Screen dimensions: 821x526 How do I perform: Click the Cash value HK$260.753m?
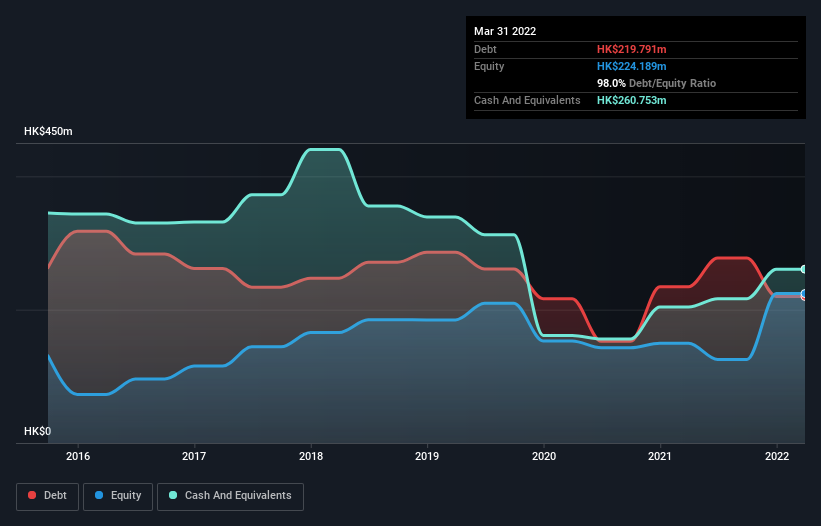[x=631, y=100]
